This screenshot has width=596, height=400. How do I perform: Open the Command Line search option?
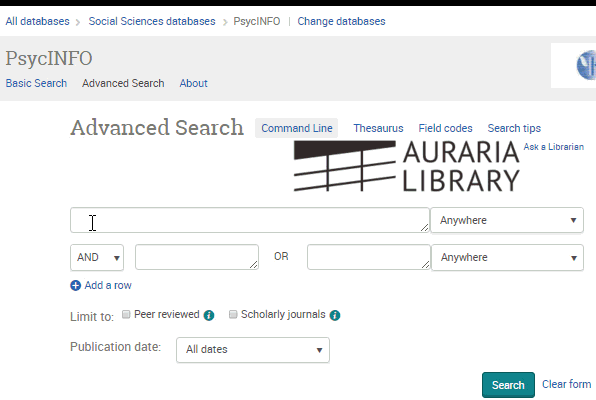(x=296, y=128)
